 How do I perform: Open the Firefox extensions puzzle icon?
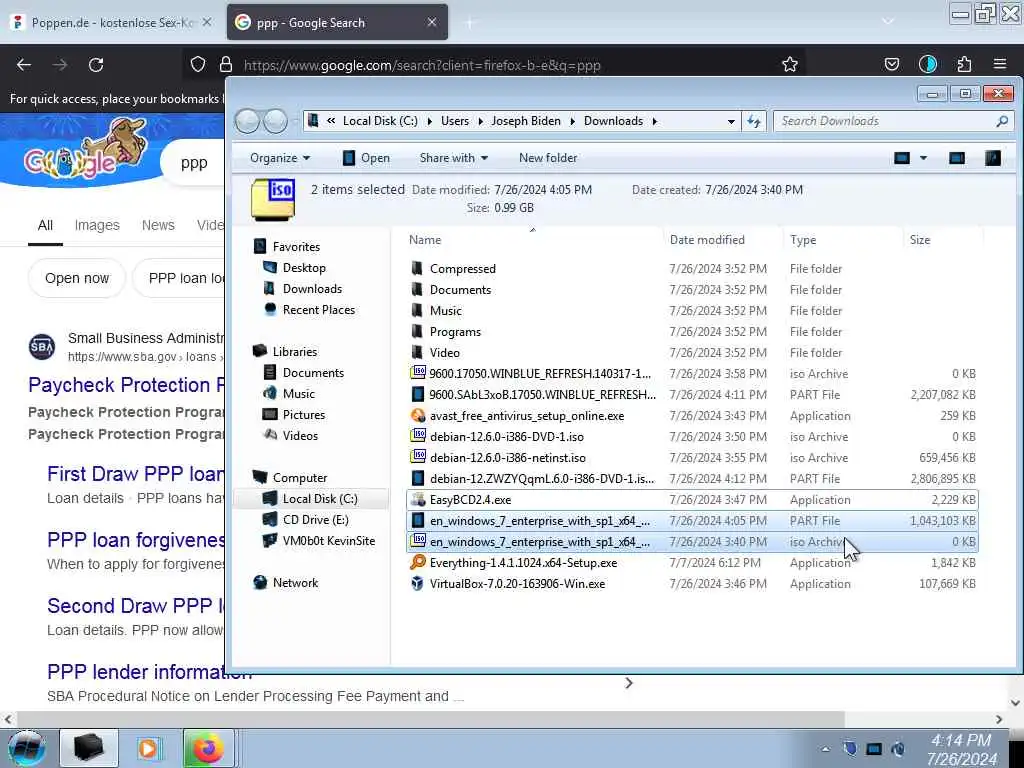[964, 64]
